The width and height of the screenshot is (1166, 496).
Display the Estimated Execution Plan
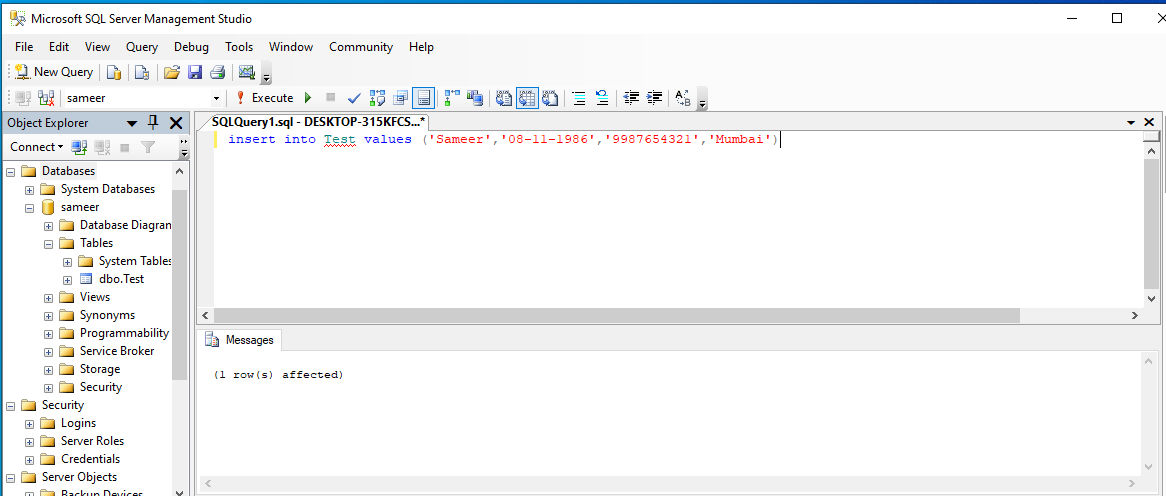coord(377,97)
